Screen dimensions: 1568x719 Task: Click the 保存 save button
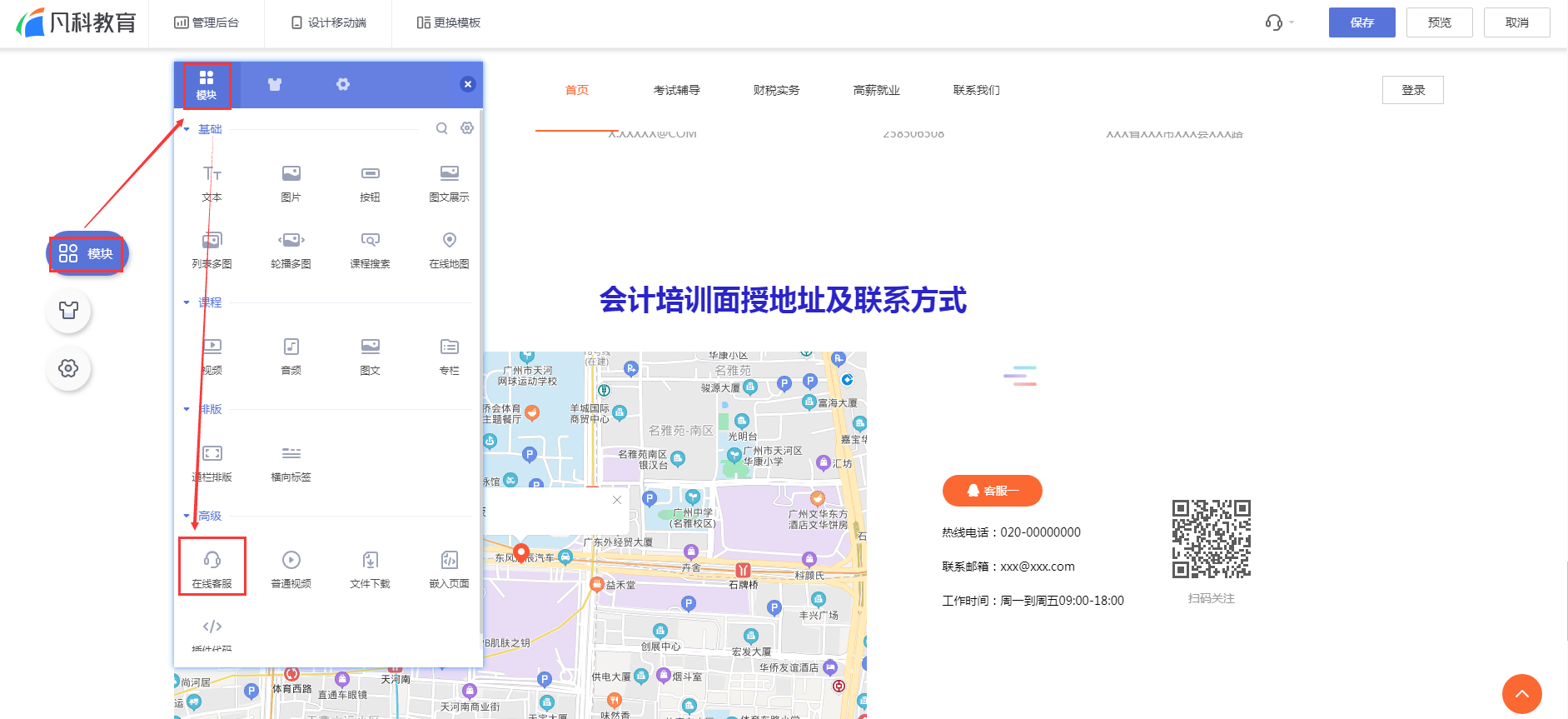coord(1362,22)
